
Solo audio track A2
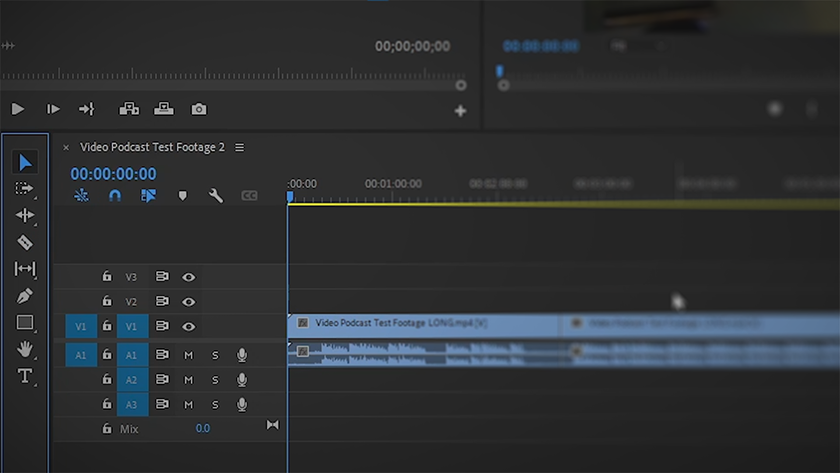pos(215,380)
